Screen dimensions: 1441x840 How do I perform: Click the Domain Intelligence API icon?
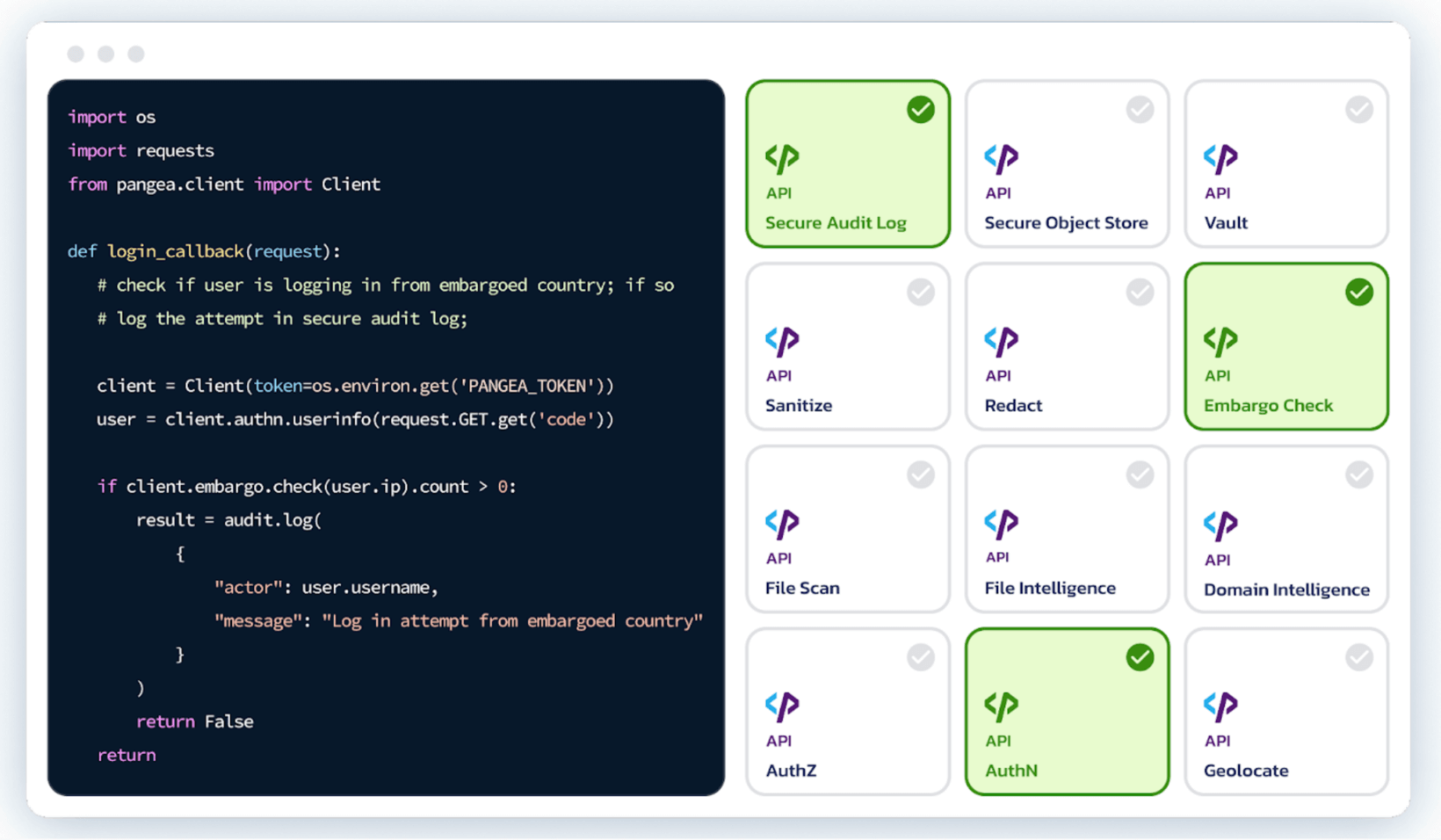1220,525
